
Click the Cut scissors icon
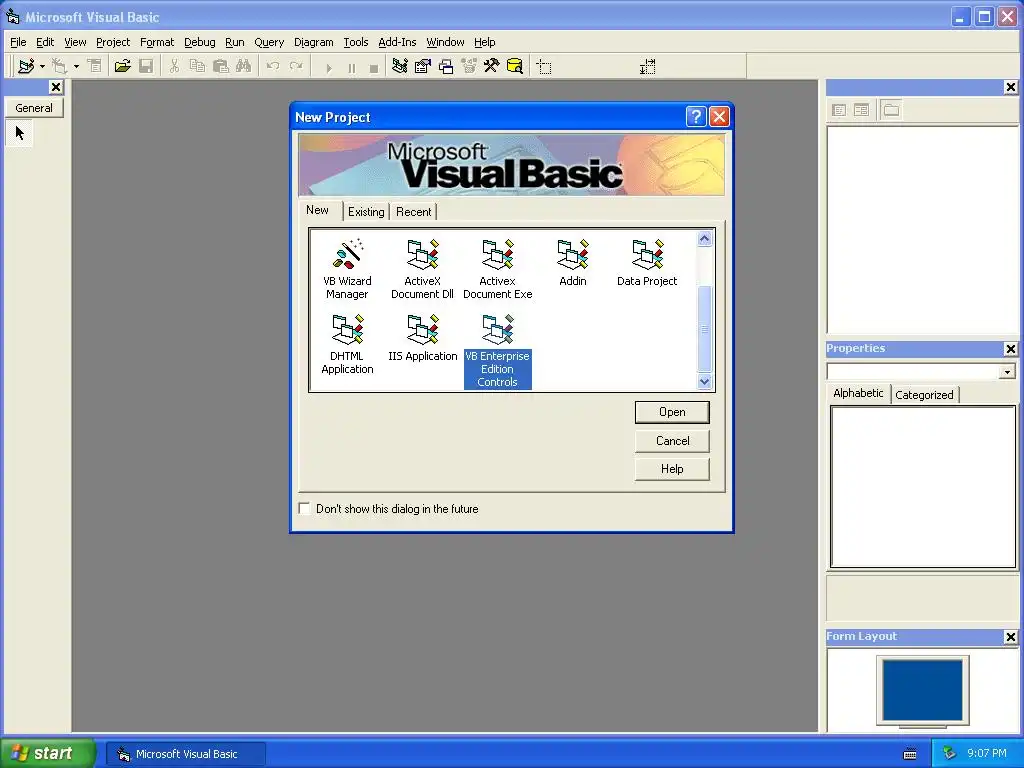[174, 66]
